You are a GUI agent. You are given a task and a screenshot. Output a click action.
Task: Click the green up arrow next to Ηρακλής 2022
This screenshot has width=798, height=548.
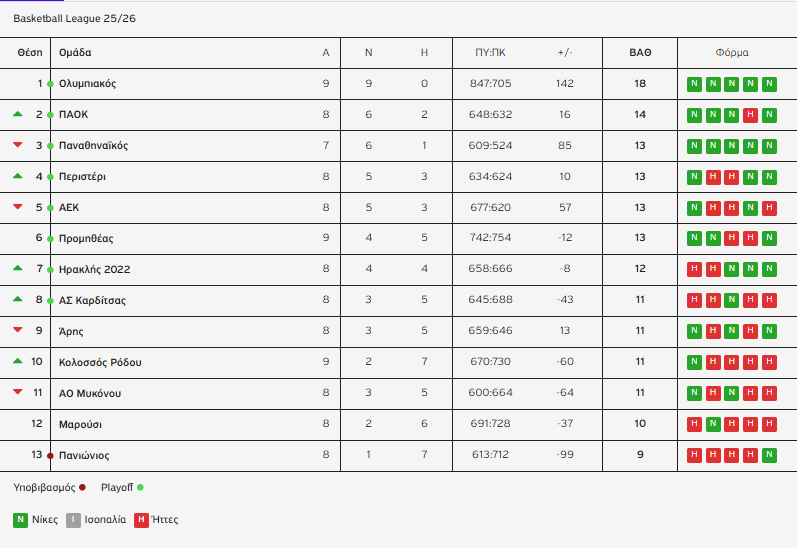(x=17, y=269)
